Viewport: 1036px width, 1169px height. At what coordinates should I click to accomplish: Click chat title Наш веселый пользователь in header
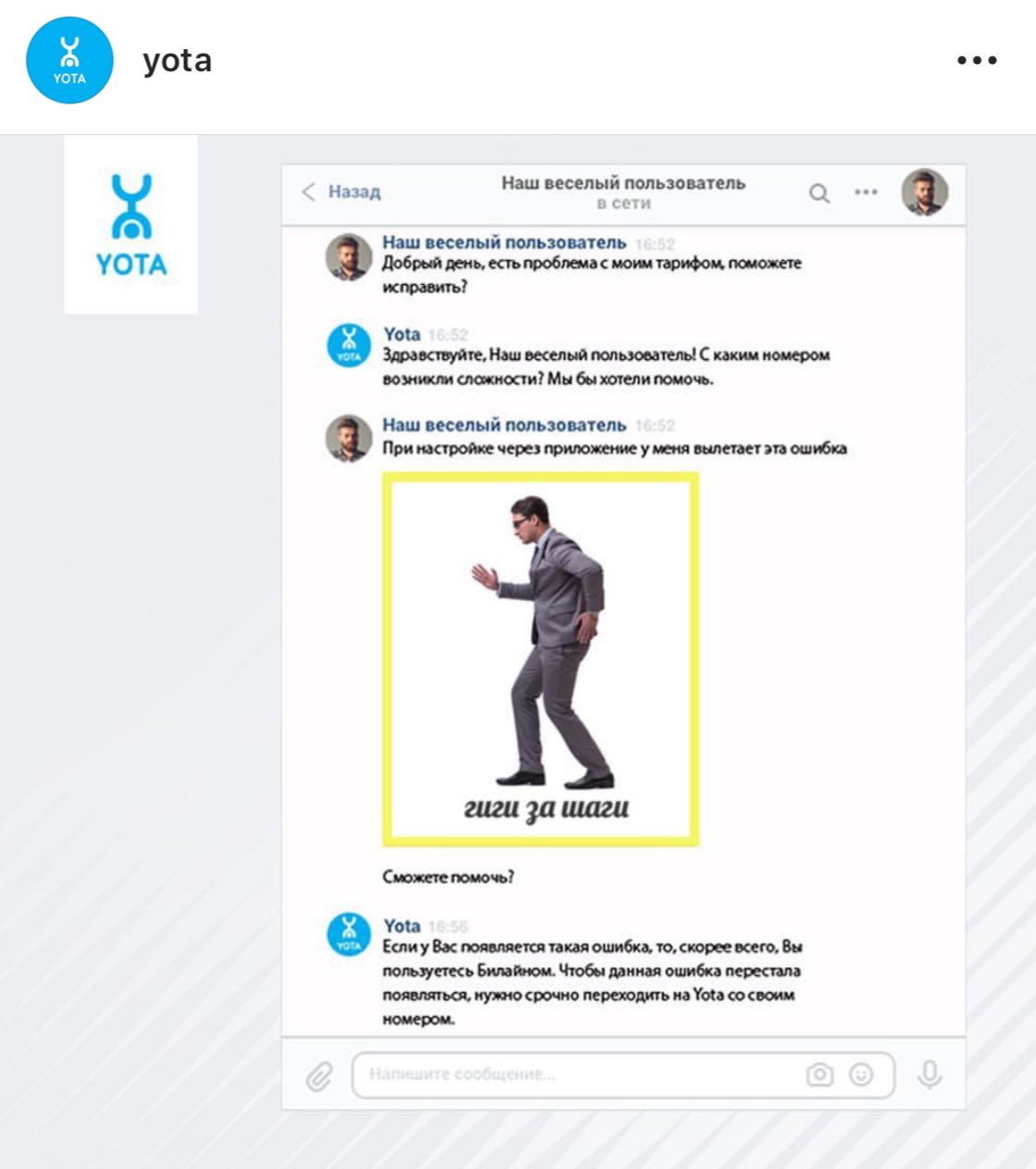click(623, 183)
